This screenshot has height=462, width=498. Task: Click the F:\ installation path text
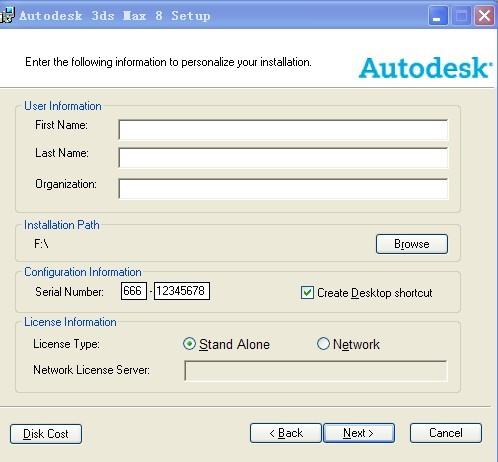click(x=41, y=244)
